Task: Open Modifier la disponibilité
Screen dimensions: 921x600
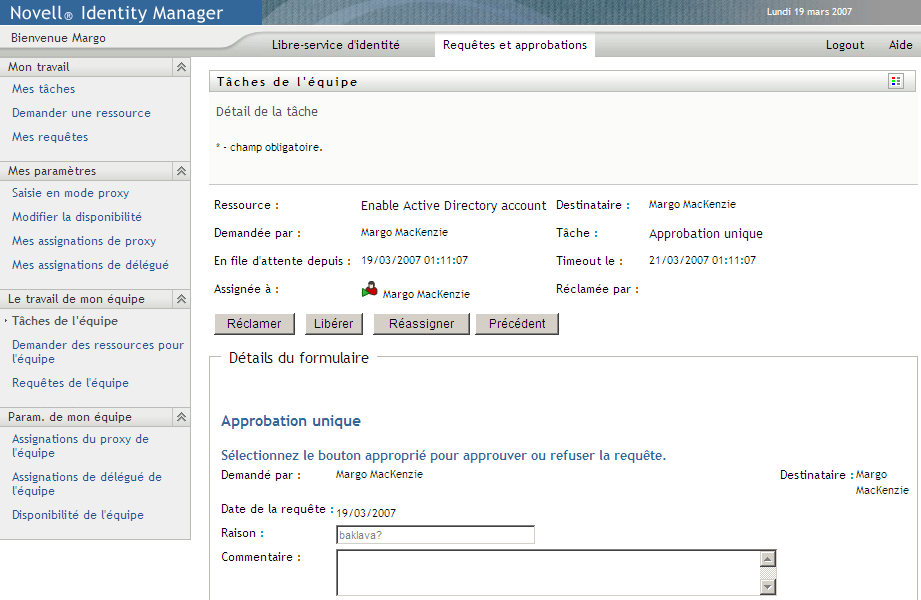Action: (77, 217)
